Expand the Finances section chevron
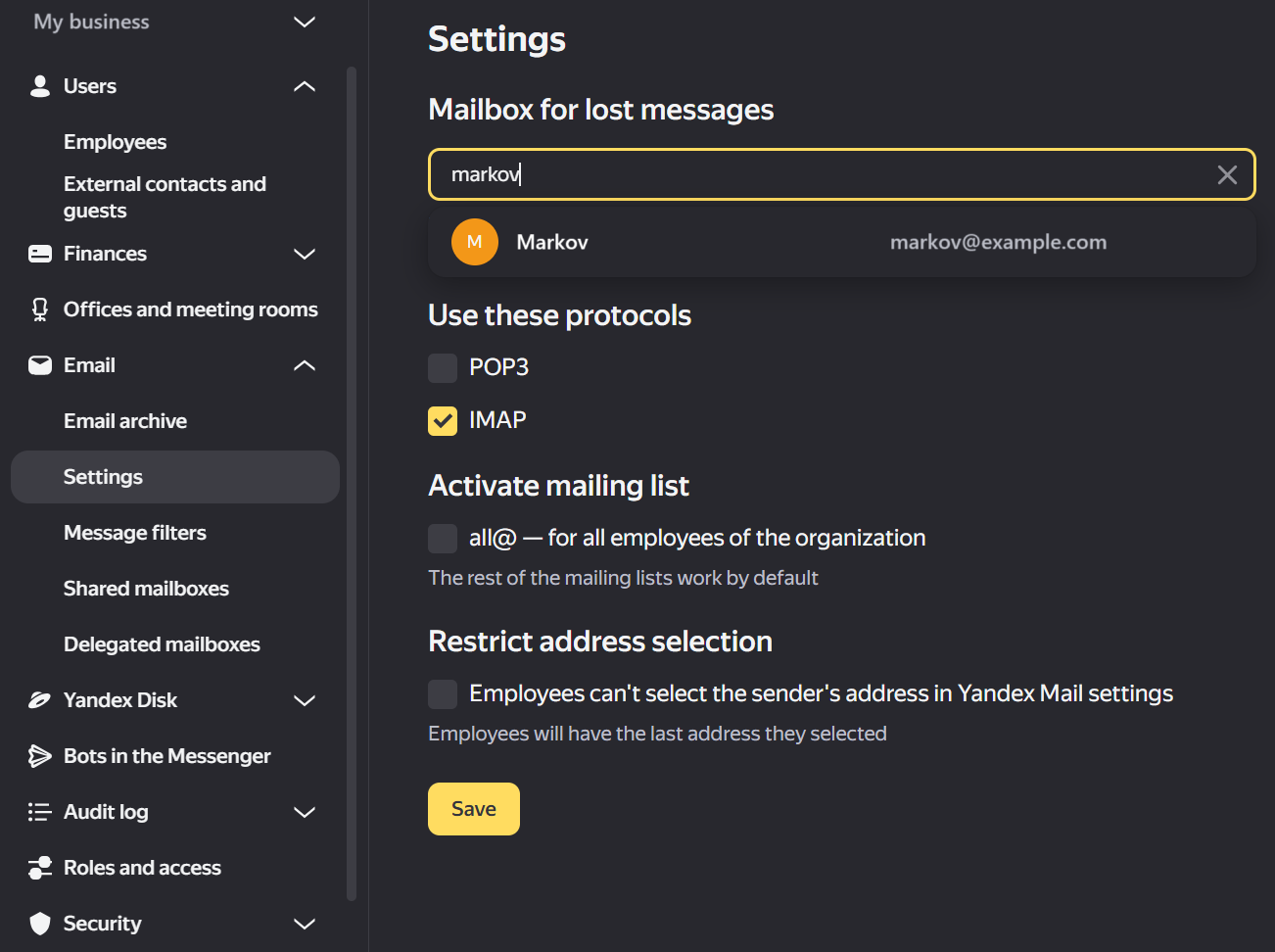 (x=305, y=254)
